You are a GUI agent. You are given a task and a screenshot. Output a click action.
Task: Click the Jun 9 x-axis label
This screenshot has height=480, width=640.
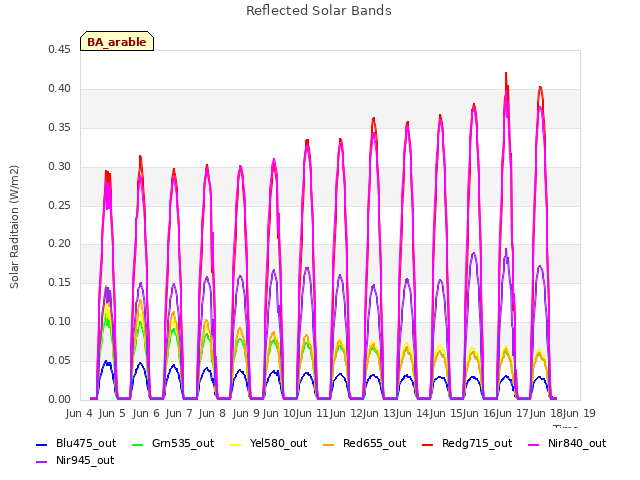[x=246, y=413]
